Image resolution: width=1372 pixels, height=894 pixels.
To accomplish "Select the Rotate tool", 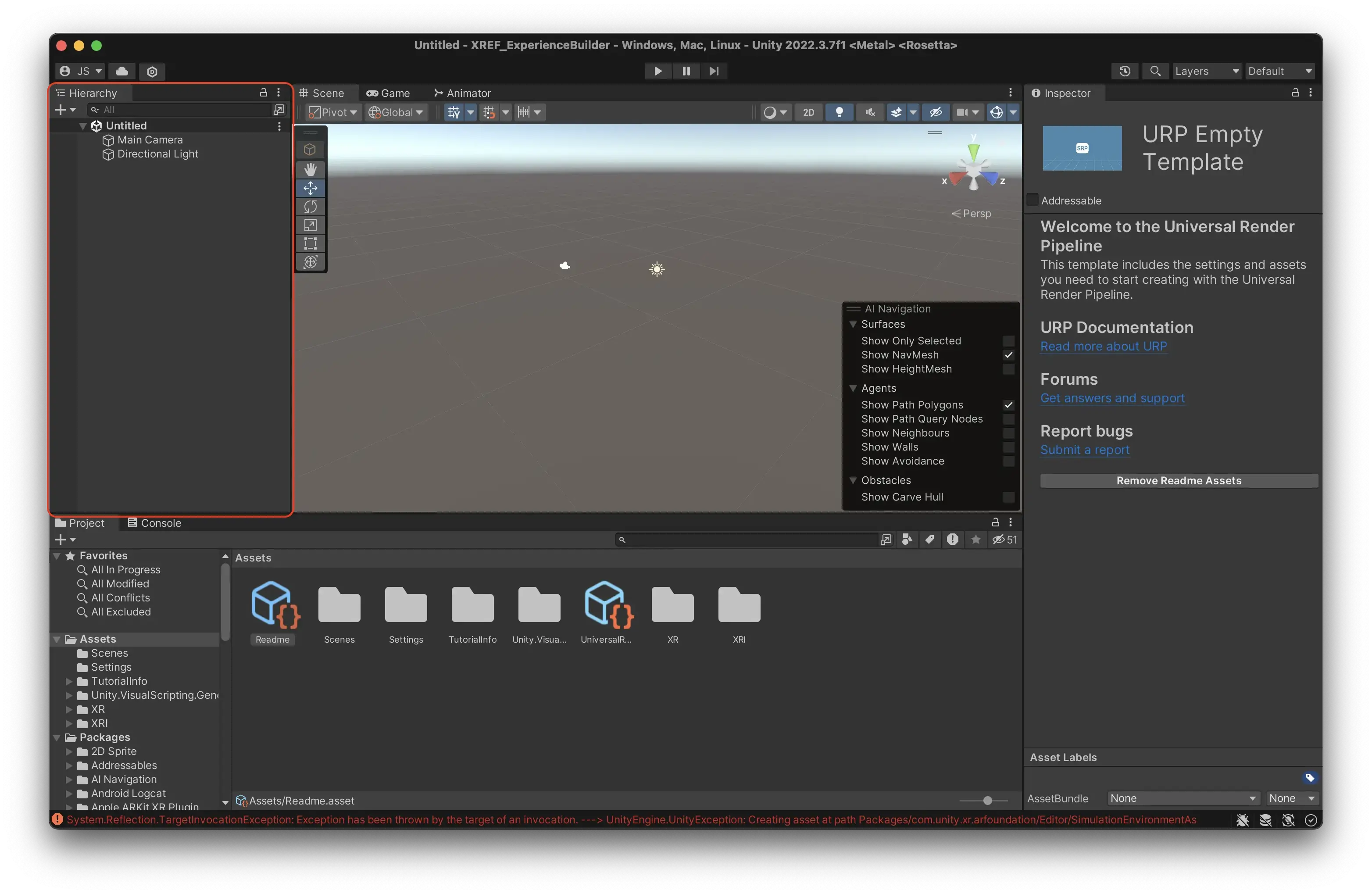I will tap(310, 206).
